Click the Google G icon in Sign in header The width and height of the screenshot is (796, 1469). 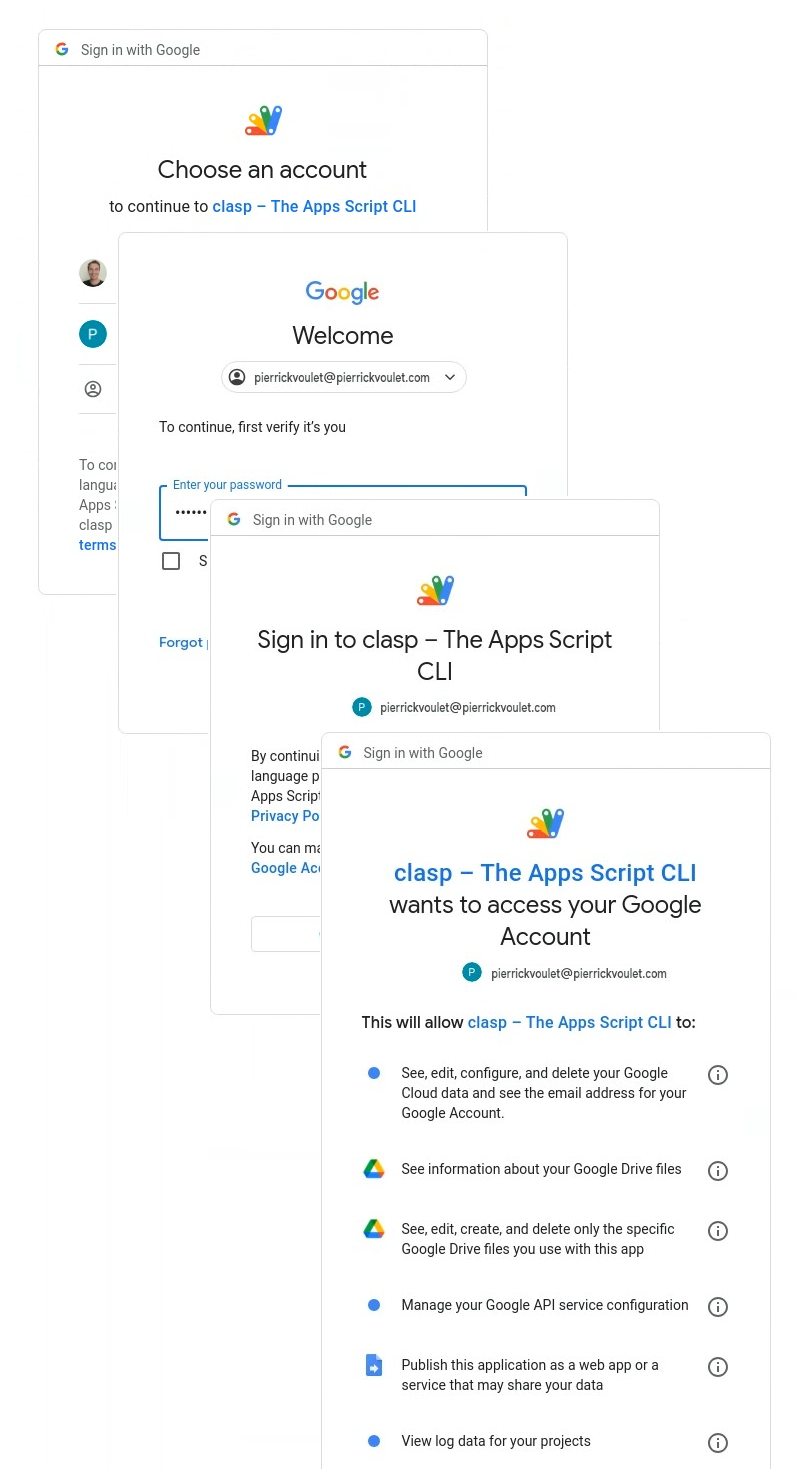[62, 49]
